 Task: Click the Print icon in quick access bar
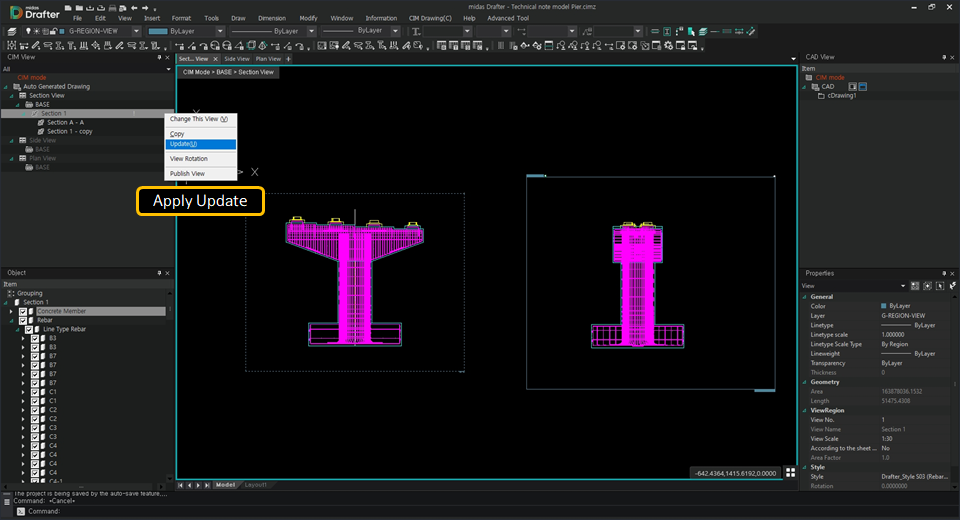[x=112, y=8]
